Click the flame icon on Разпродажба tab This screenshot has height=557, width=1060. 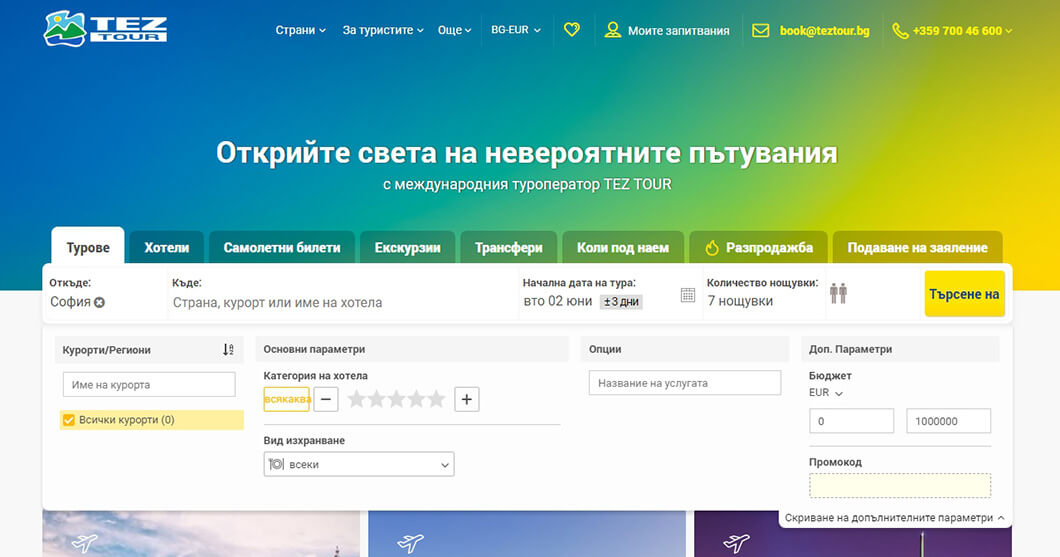click(712, 248)
